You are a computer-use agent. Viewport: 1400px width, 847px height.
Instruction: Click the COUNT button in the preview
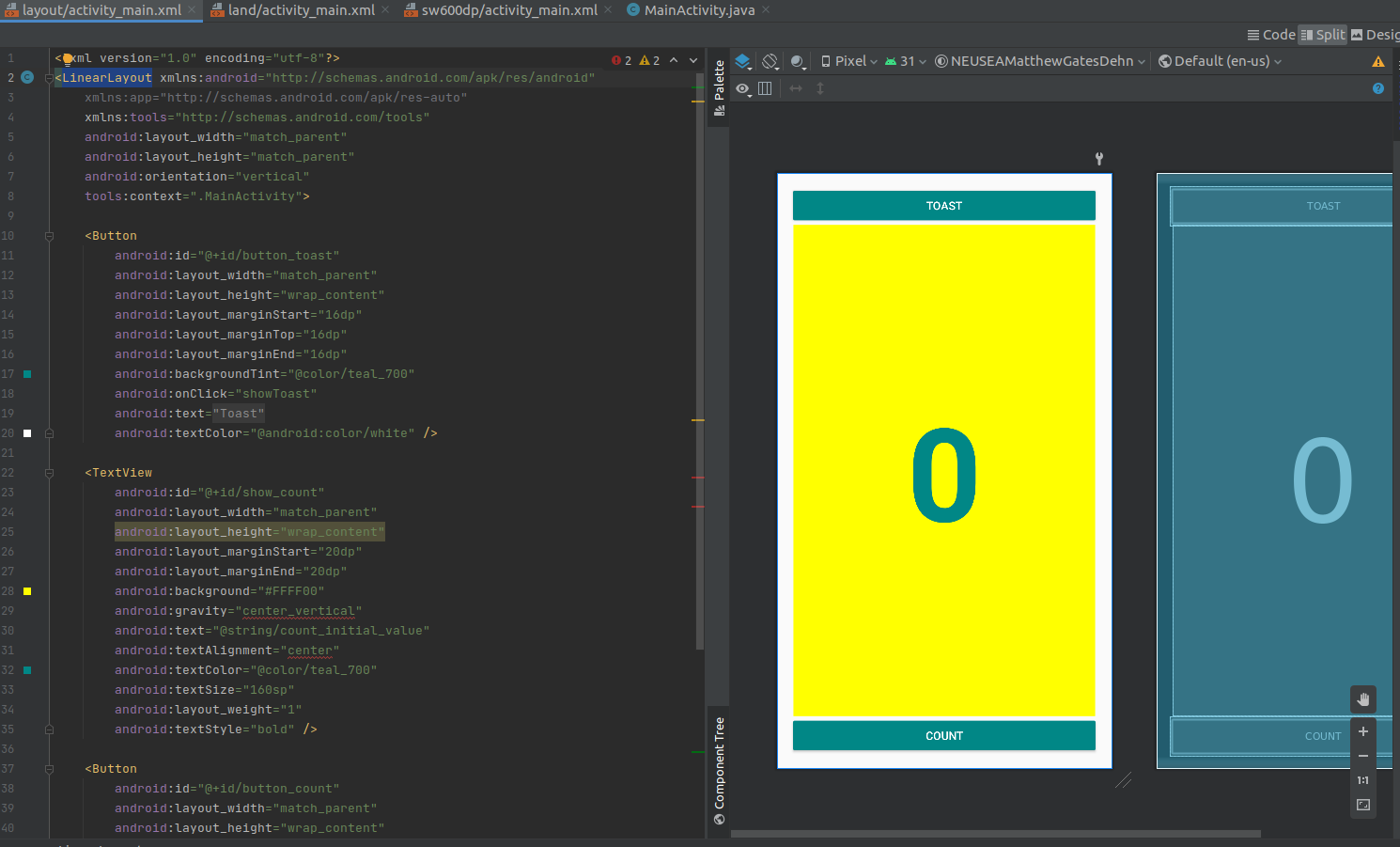click(944, 736)
